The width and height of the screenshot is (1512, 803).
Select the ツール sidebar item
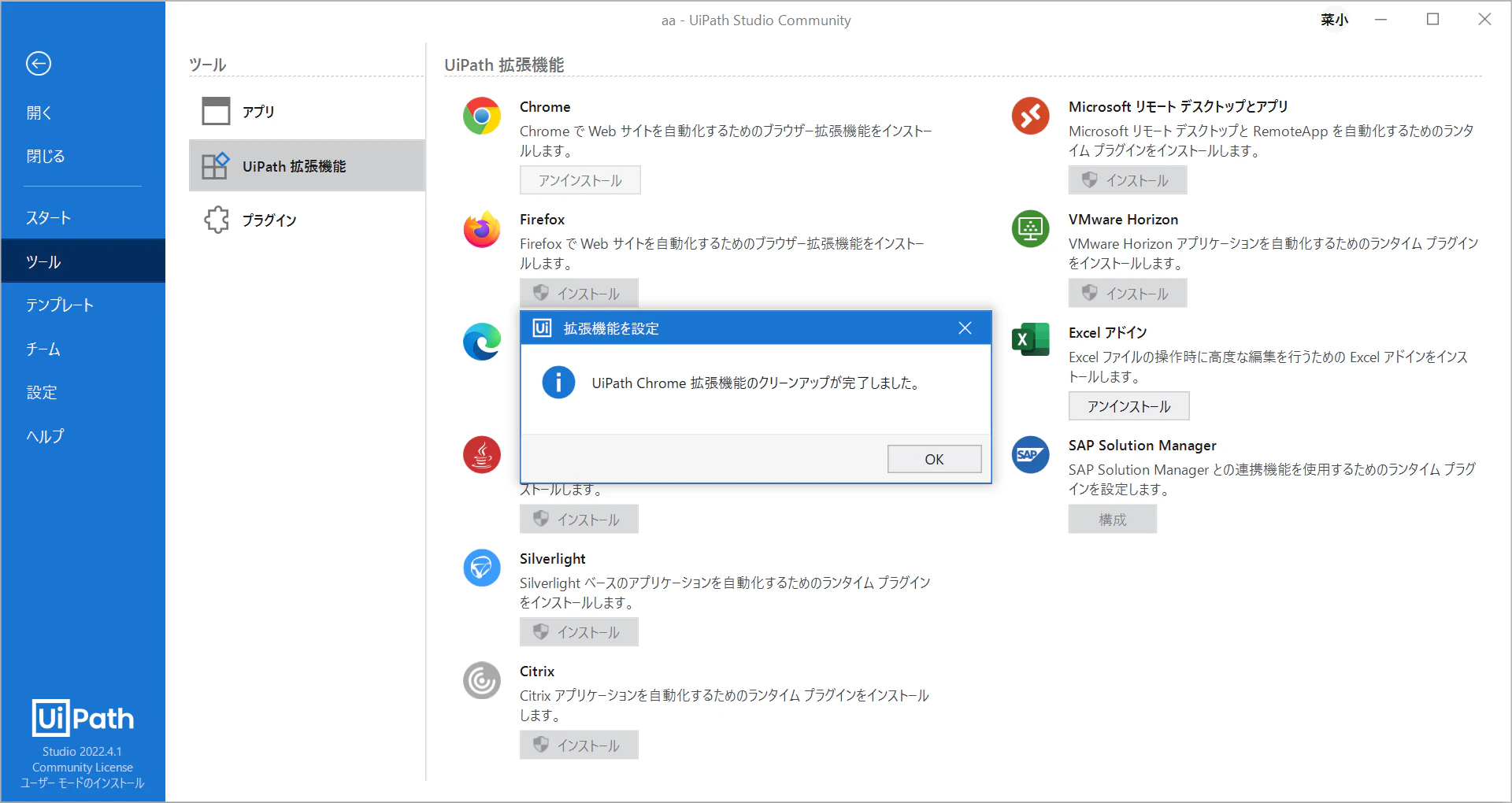[x=83, y=261]
